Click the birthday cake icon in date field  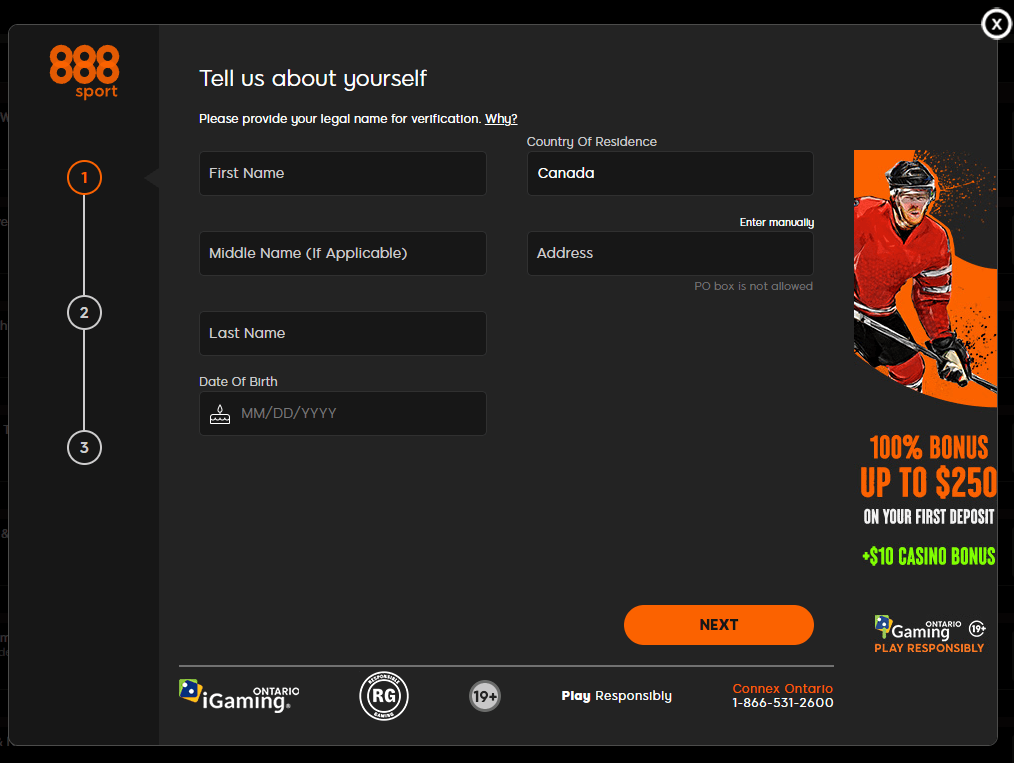pyautogui.click(x=220, y=414)
